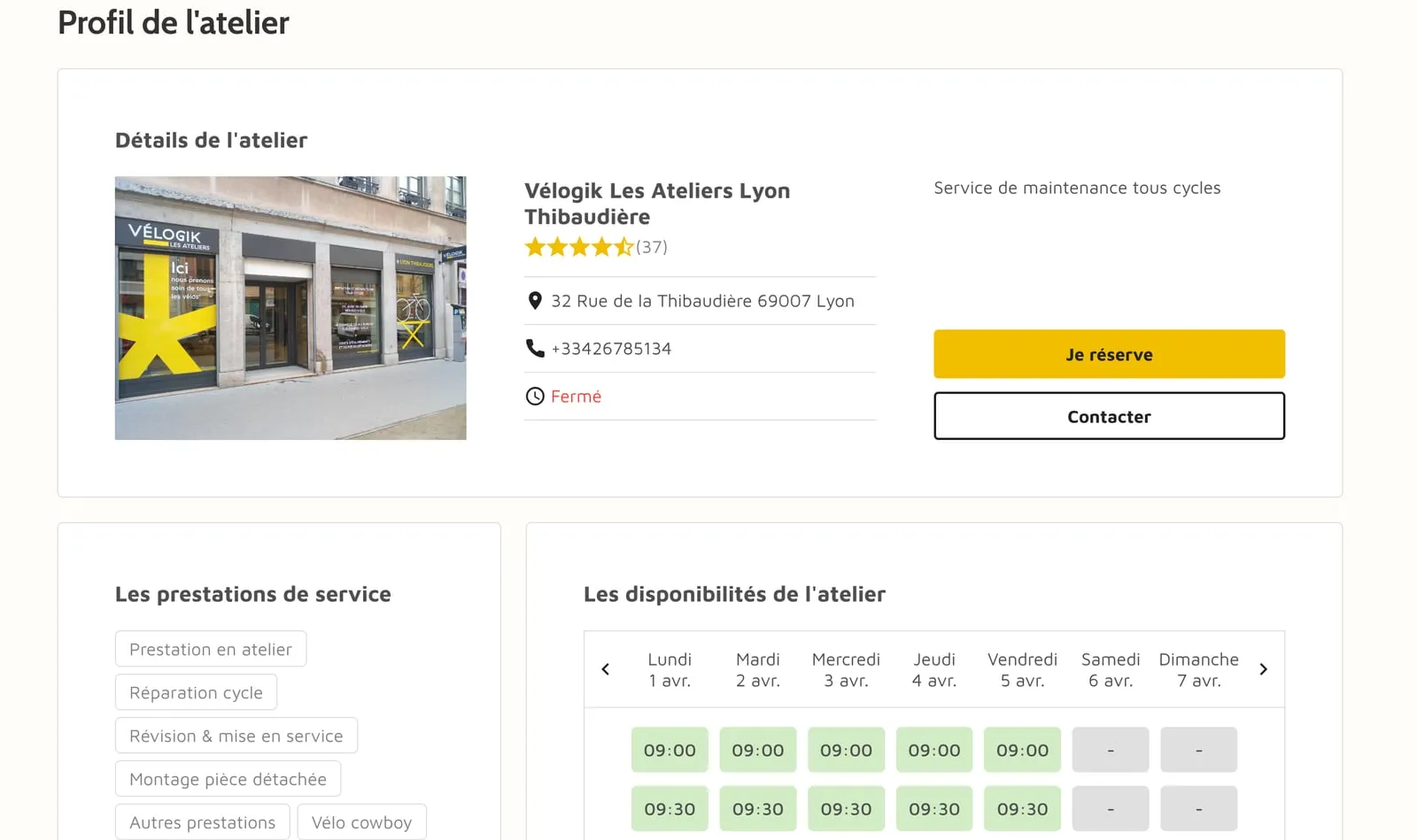Open the workshop storefront photo

click(x=290, y=308)
